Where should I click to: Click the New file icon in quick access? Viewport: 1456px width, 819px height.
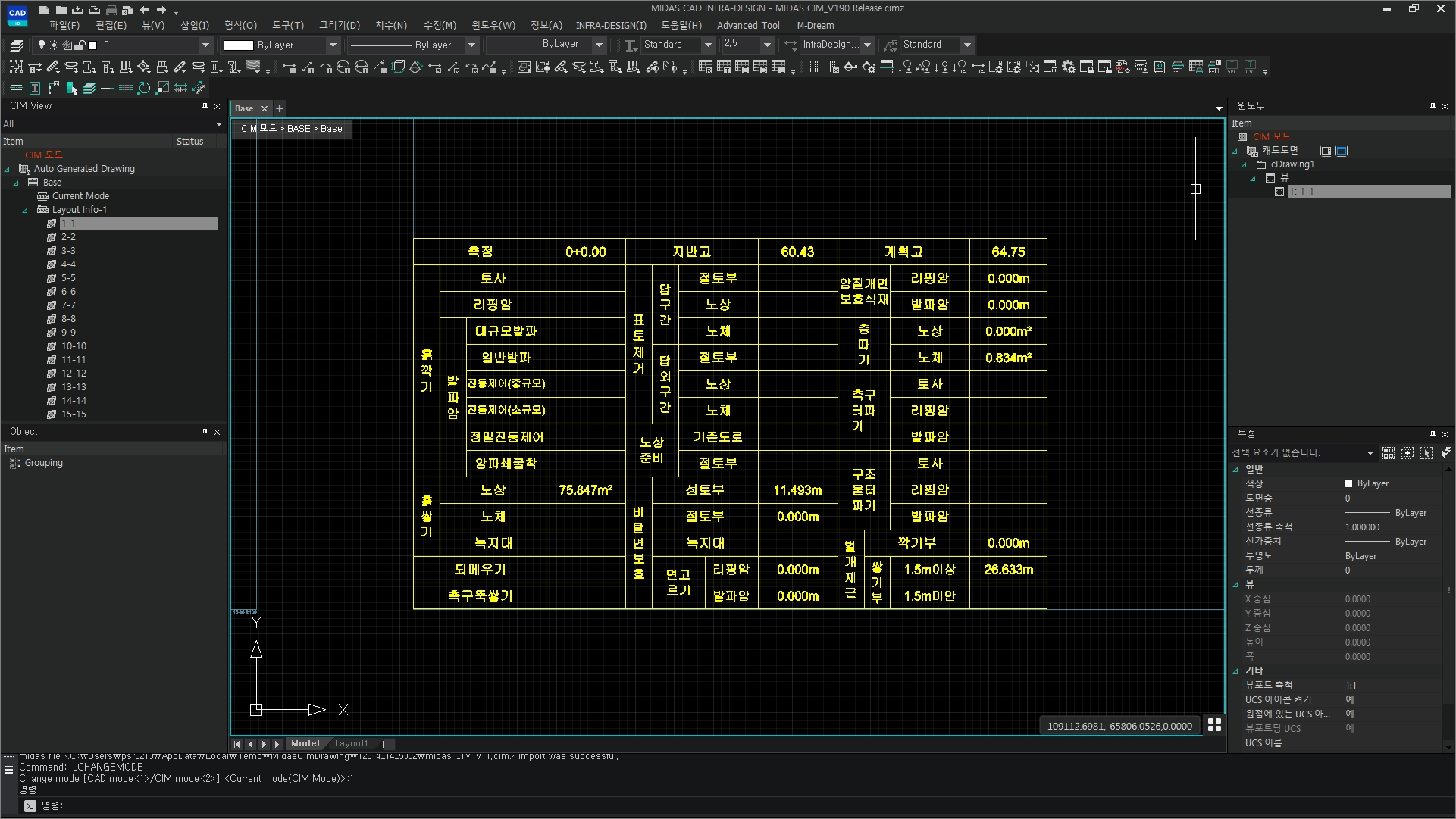45,10
